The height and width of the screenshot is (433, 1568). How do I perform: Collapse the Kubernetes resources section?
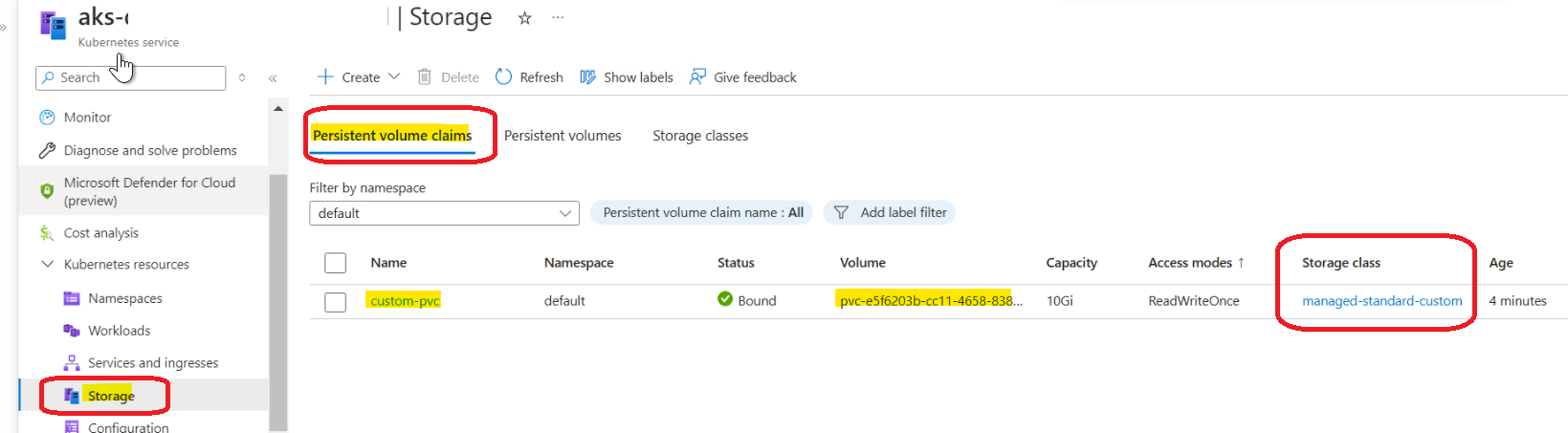47,264
